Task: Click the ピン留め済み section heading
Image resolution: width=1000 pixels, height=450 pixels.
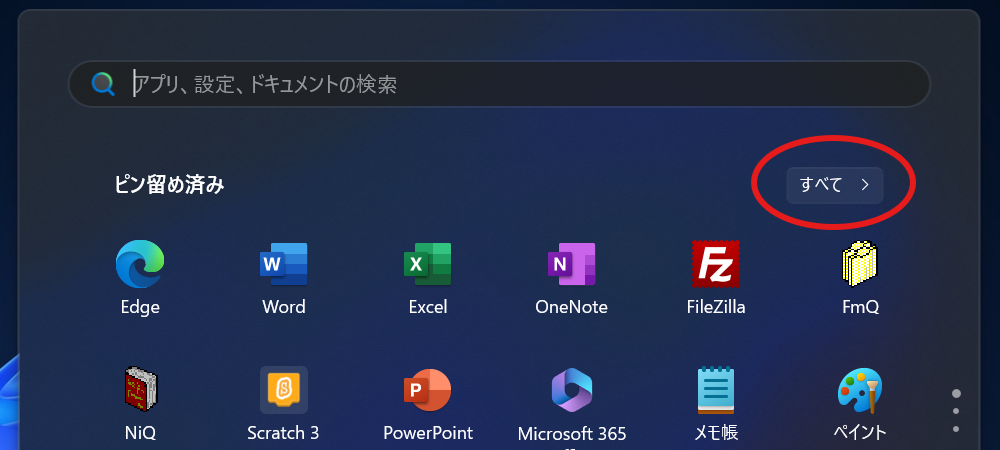Action: pos(169,185)
